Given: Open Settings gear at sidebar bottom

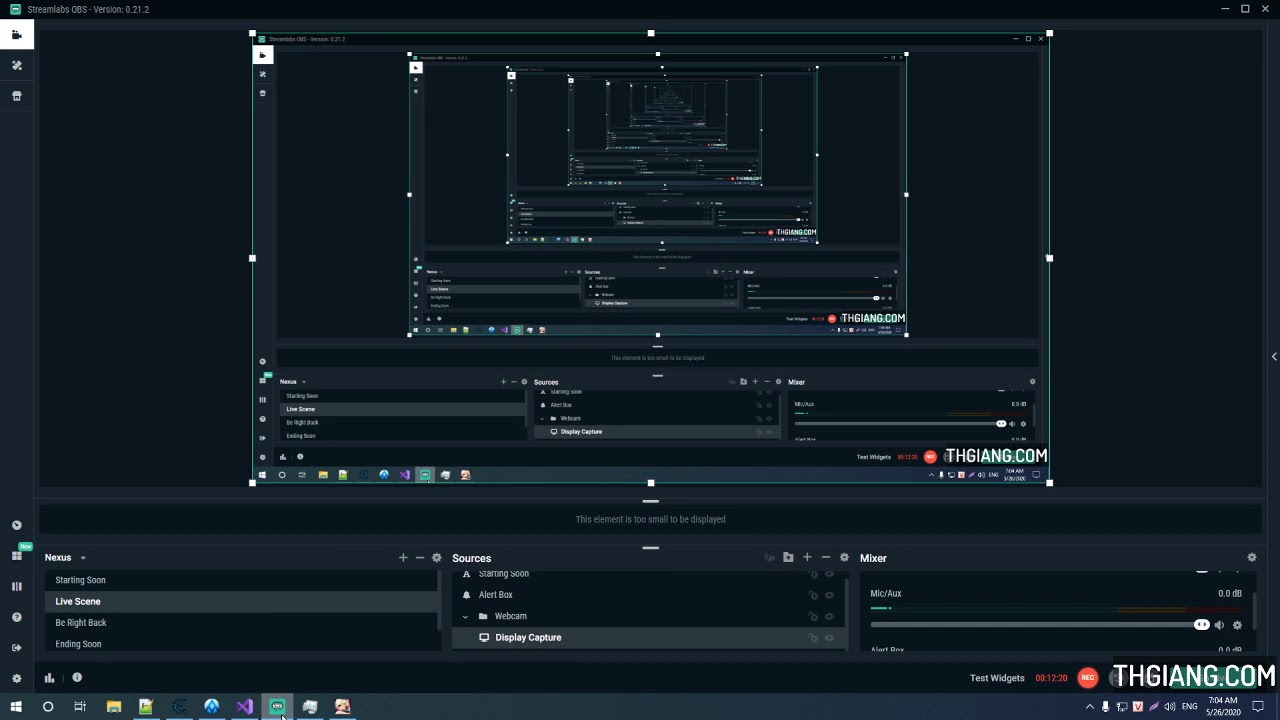Looking at the screenshot, I should 16,678.
